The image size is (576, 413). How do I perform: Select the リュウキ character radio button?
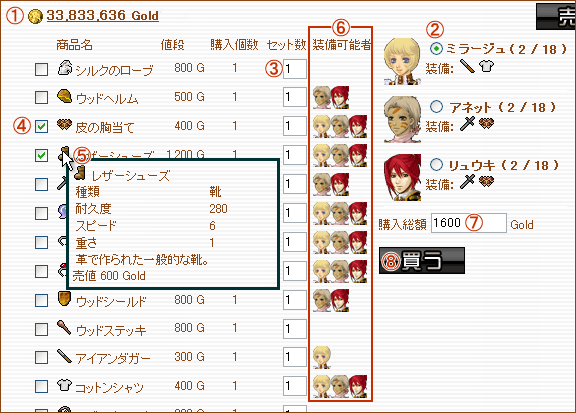436,164
